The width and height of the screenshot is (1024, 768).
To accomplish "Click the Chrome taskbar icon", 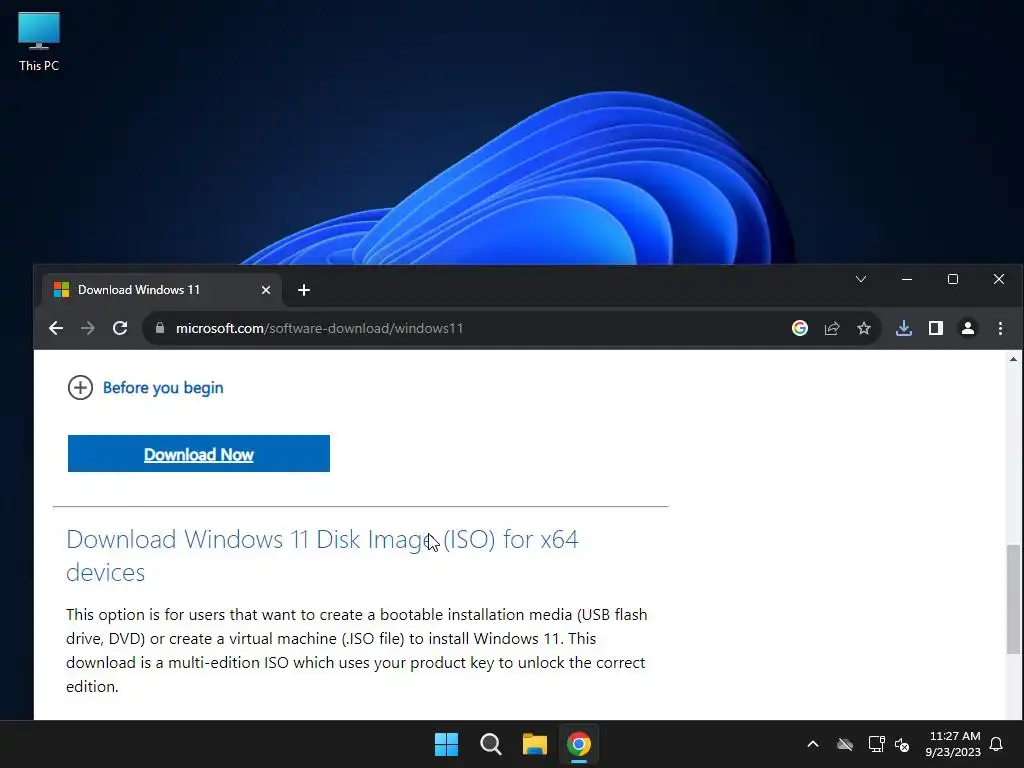I will pyautogui.click(x=579, y=744).
